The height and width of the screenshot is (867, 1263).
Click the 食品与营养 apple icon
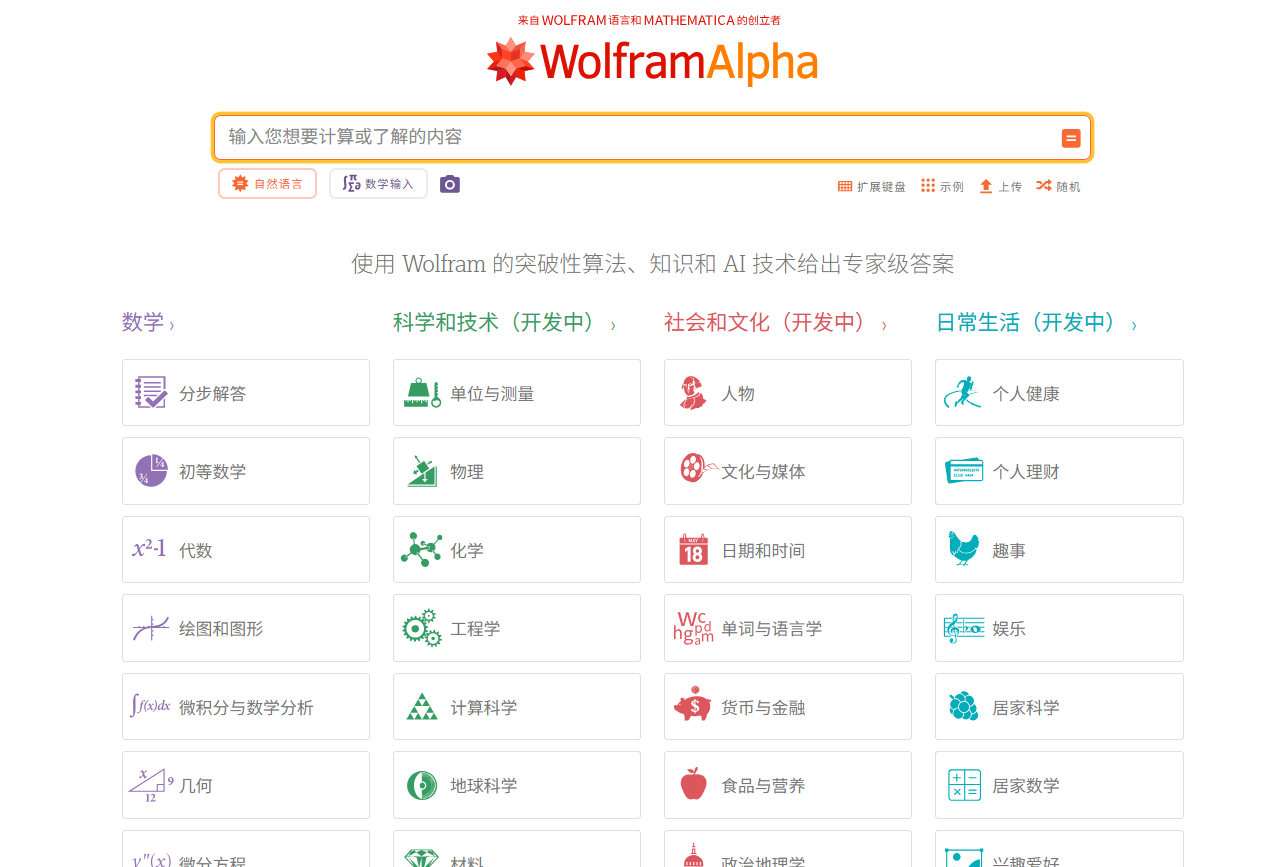pos(693,784)
